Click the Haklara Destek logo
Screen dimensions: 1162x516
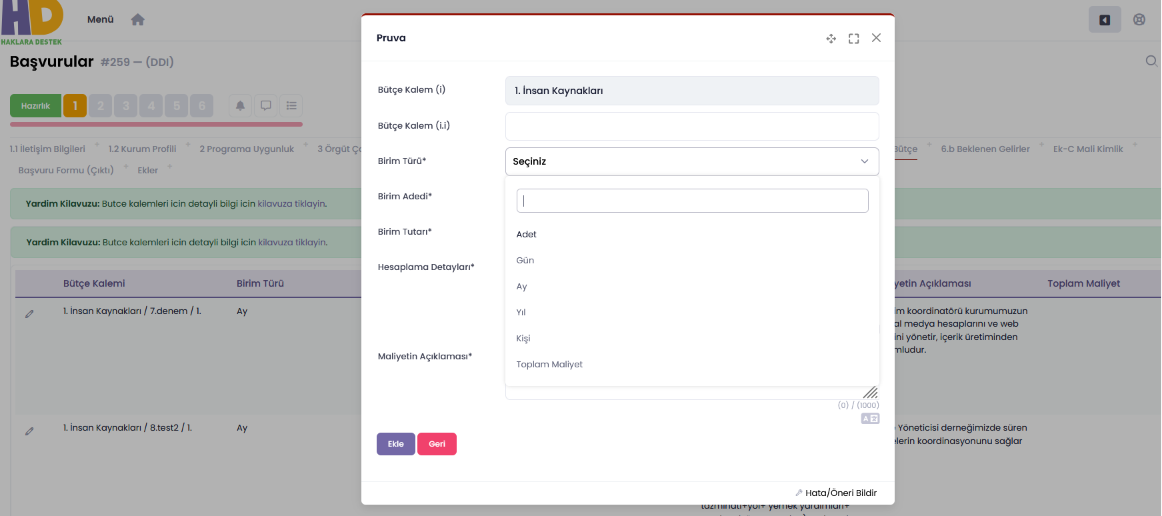[31, 23]
